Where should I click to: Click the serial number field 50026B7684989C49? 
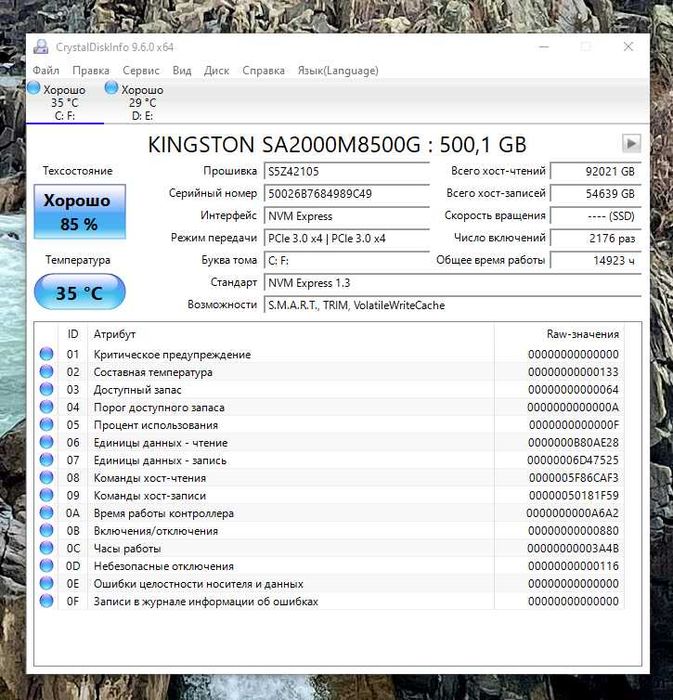[x=346, y=193]
